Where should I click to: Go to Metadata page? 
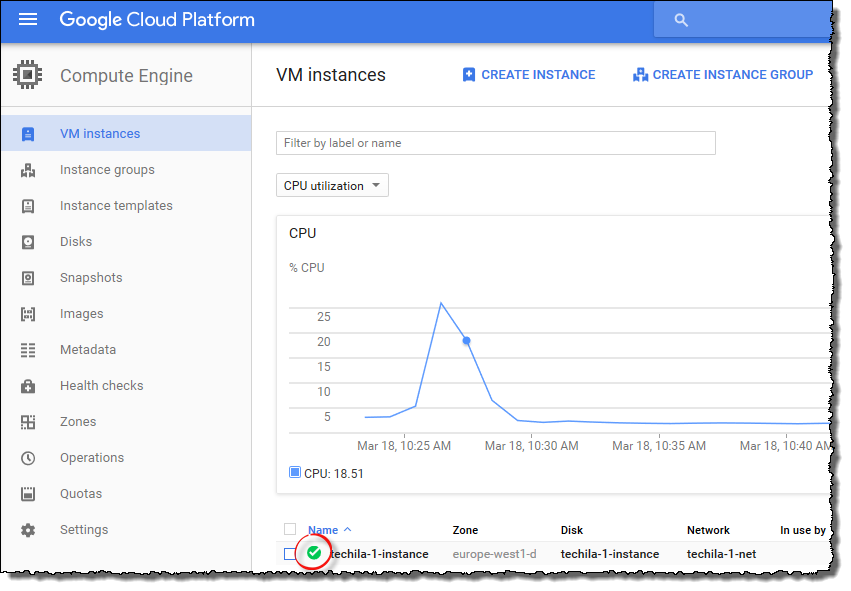(x=88, y=350)
